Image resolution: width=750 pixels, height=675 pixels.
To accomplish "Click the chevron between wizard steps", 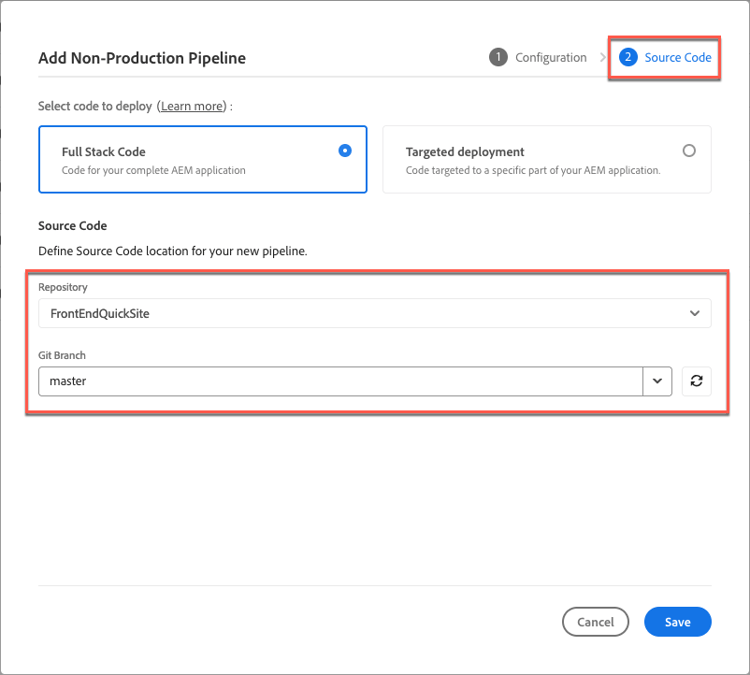I will (x=603, y=57).
